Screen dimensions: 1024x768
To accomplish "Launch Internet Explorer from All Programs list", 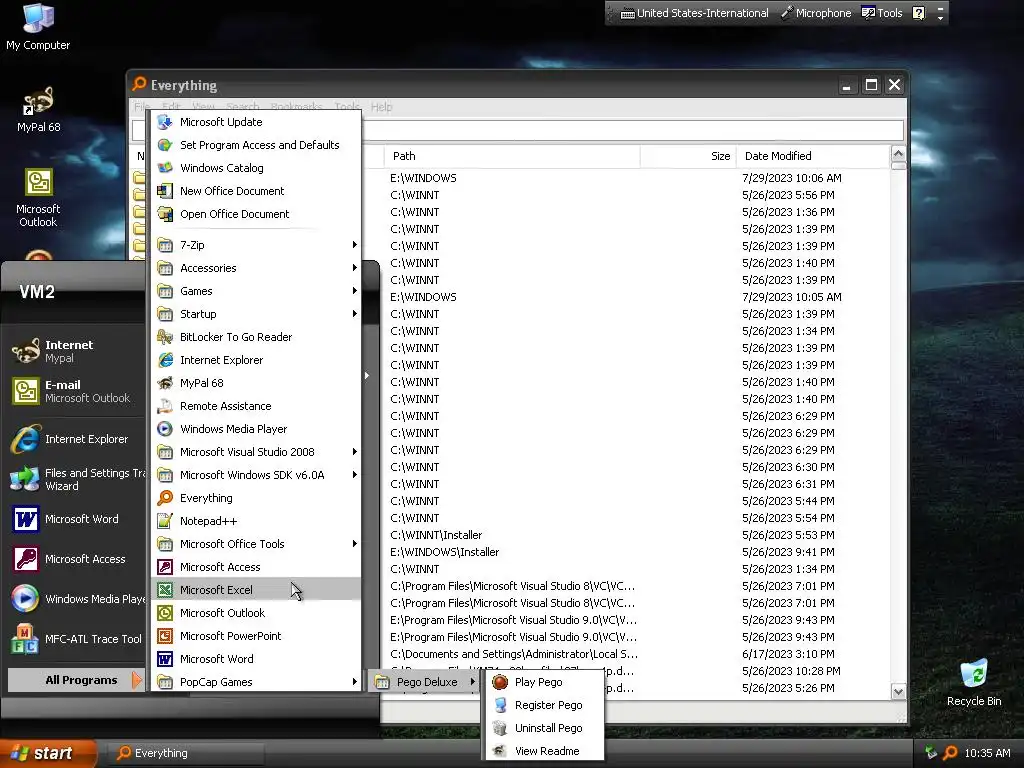I will (x=256, y=360).
